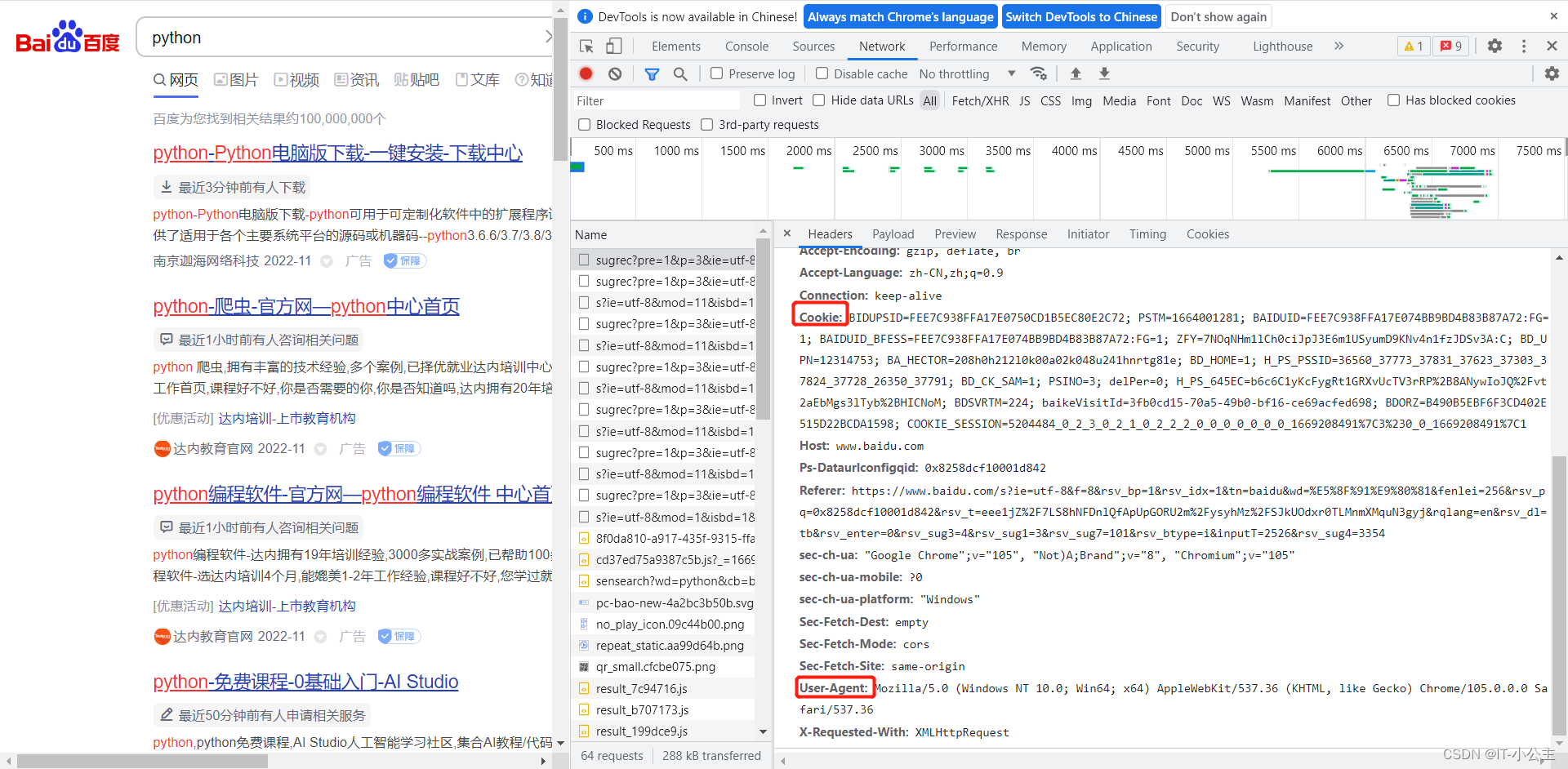Screen dimensions: 1568x769
Task: Open python-免费课程 AI Studio link
Action: point(305,682)
